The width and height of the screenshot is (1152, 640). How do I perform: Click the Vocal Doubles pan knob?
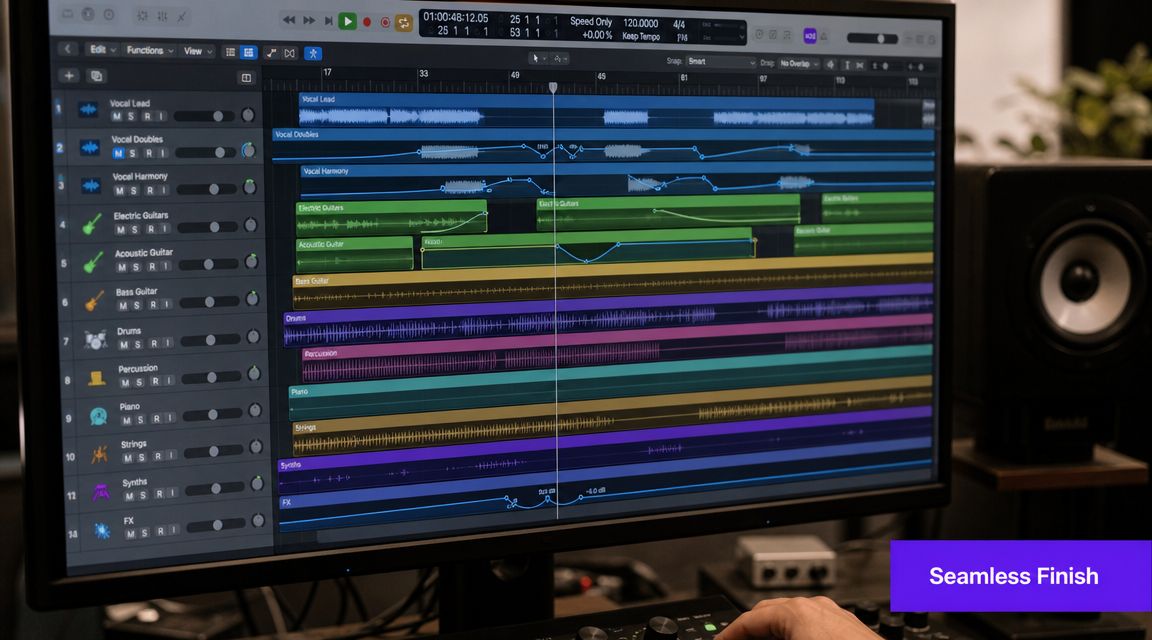click(x=248, y=151)
